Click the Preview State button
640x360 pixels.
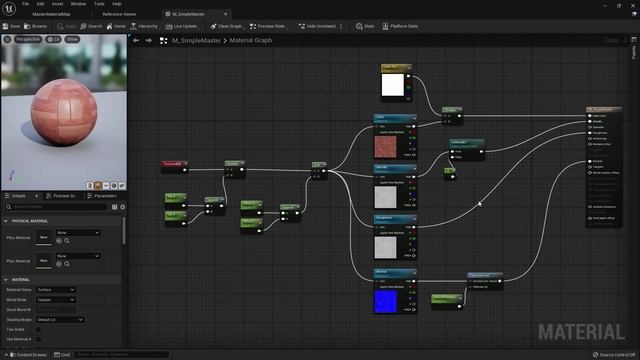(x=268, y=26)
